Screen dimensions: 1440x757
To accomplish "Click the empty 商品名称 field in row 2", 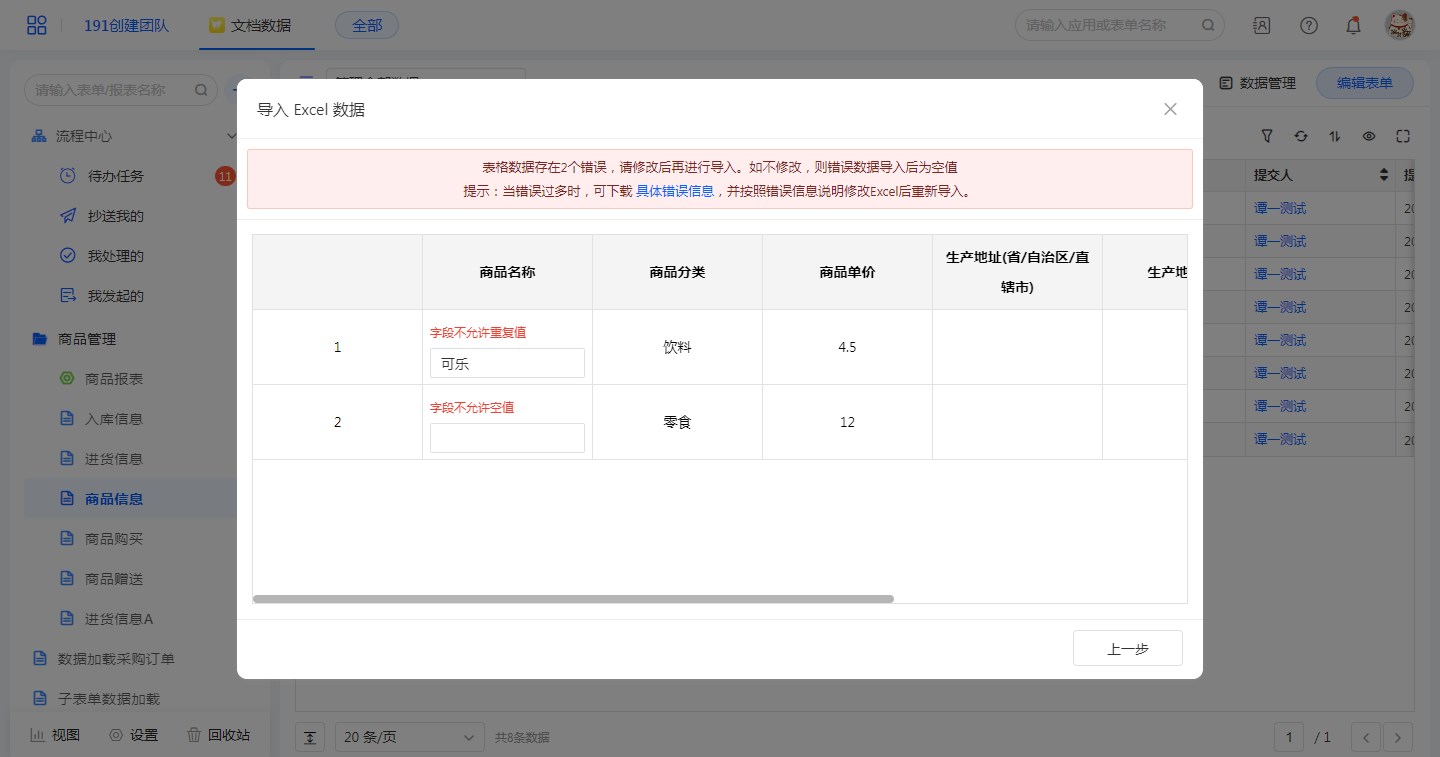I will tap(507, 438).
